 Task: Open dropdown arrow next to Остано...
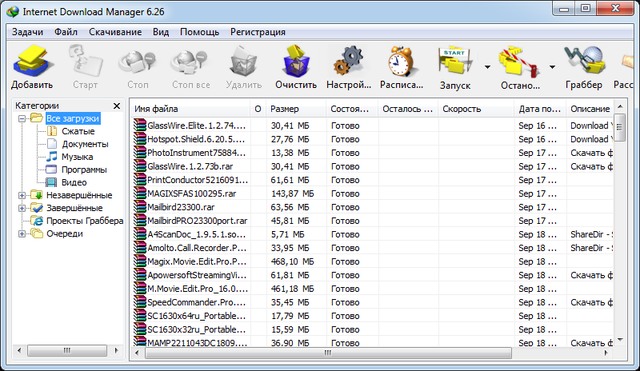click(552, 67)
